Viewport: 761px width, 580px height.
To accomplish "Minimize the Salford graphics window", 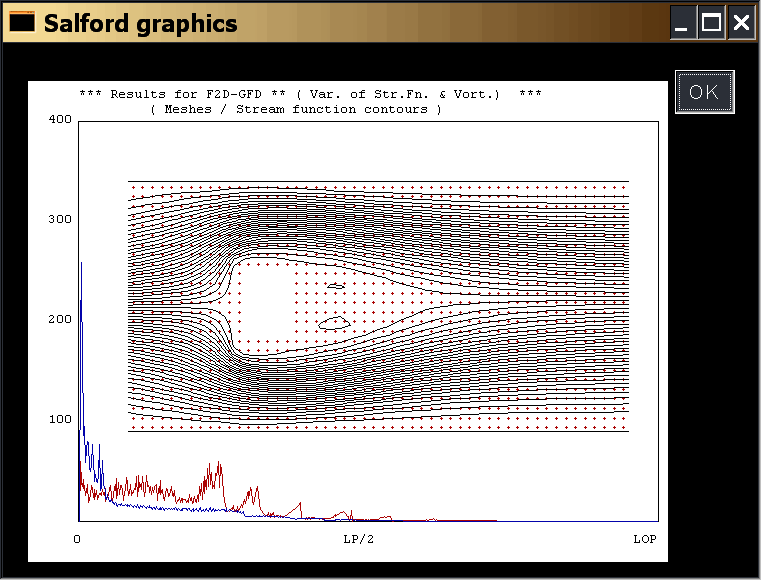I will (682, 23).
